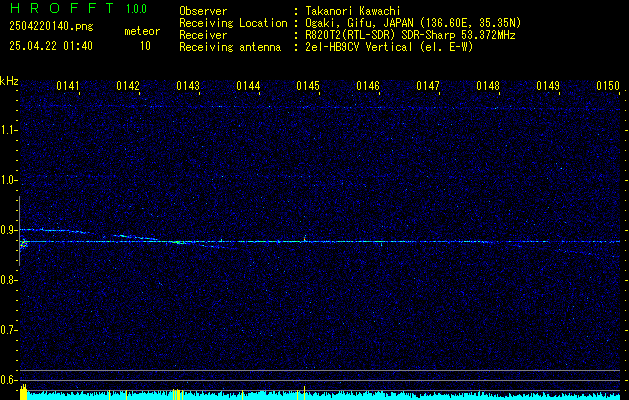The image size is (629, 400).
Task: Click time axis marker 0142
Action: pyautogui.click(x=128, y=86)
